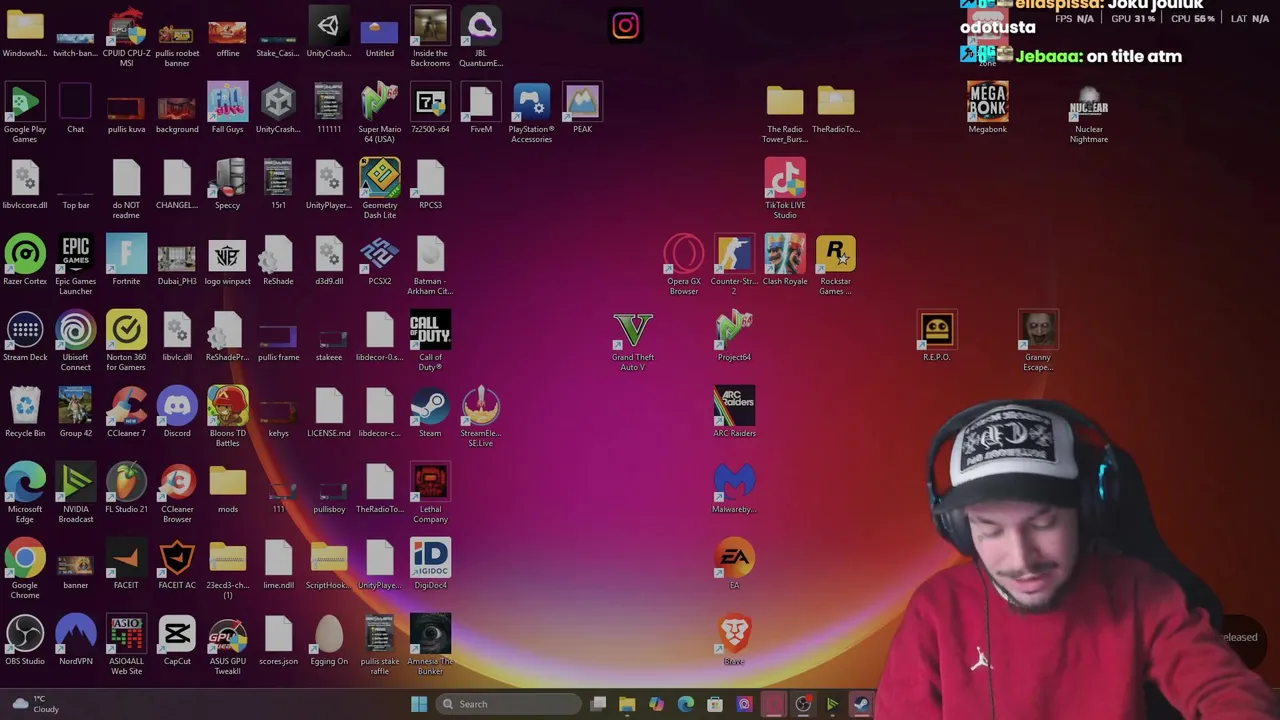Launch the FACEIT AC shortcut

(x=177, y=564)
